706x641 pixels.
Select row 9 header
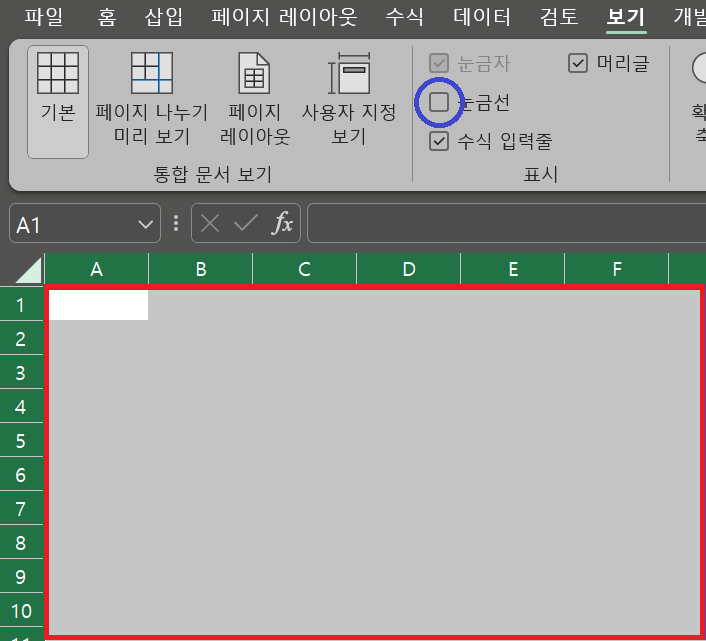click(x=21, y=577)
